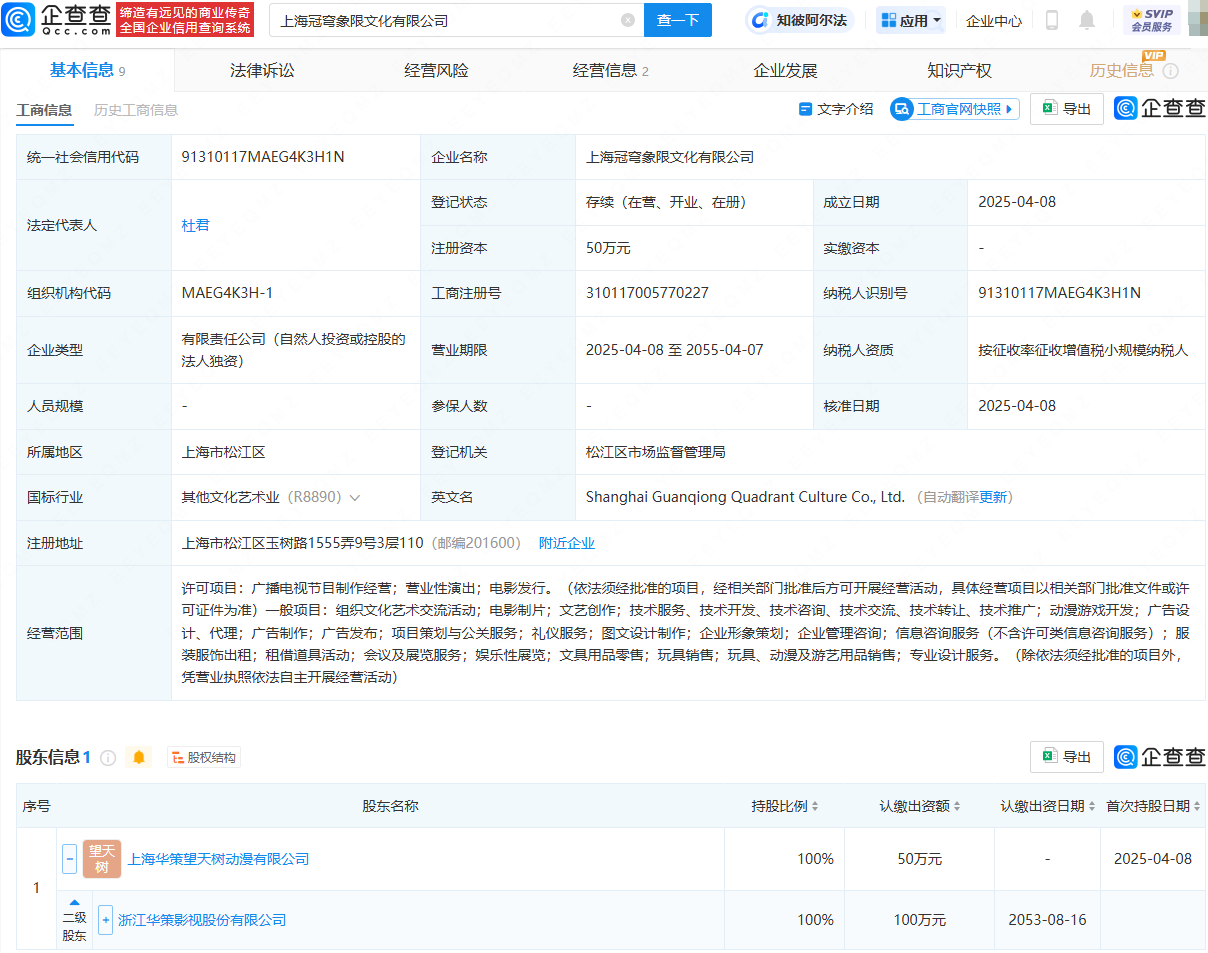Screen dimensions: 1208x953
Task: Switch to the 法律诉讼 tab
Action: [262, 70]
